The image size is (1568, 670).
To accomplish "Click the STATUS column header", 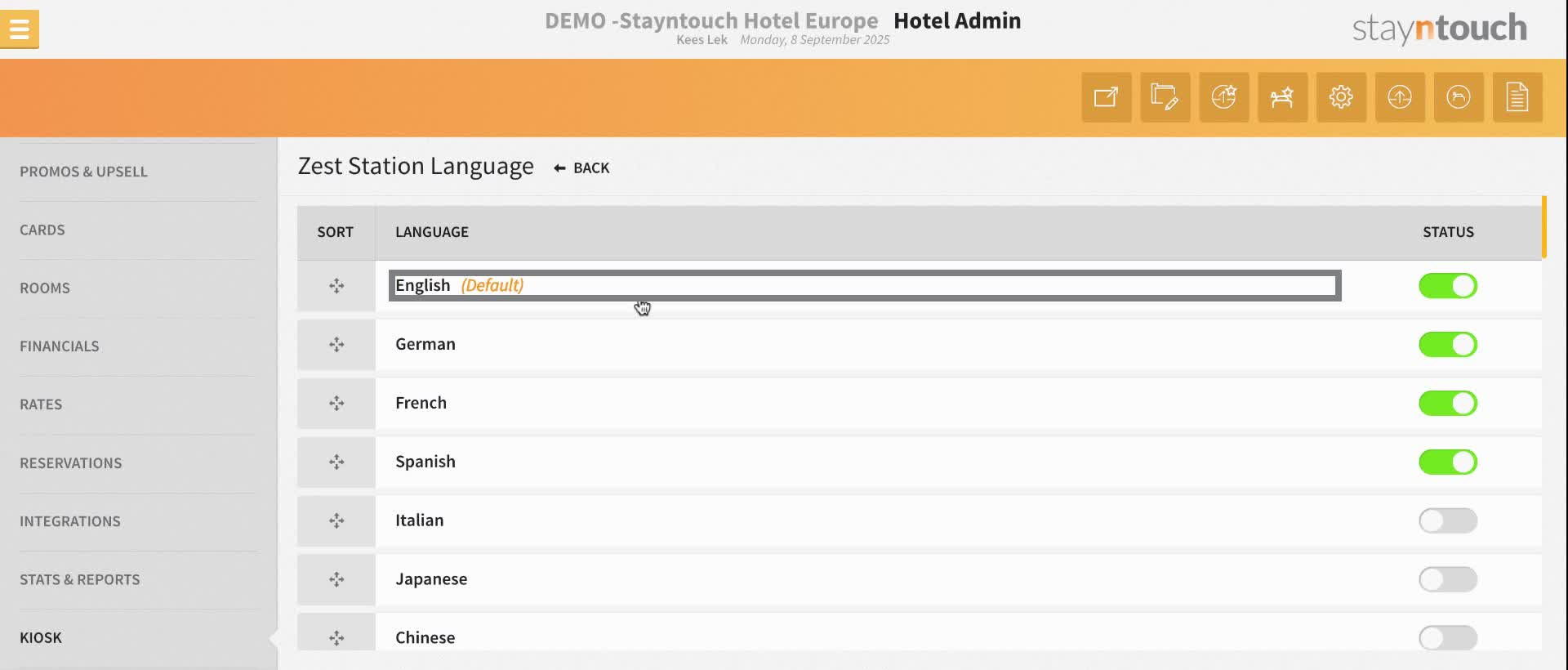I will click(1448, 232).
